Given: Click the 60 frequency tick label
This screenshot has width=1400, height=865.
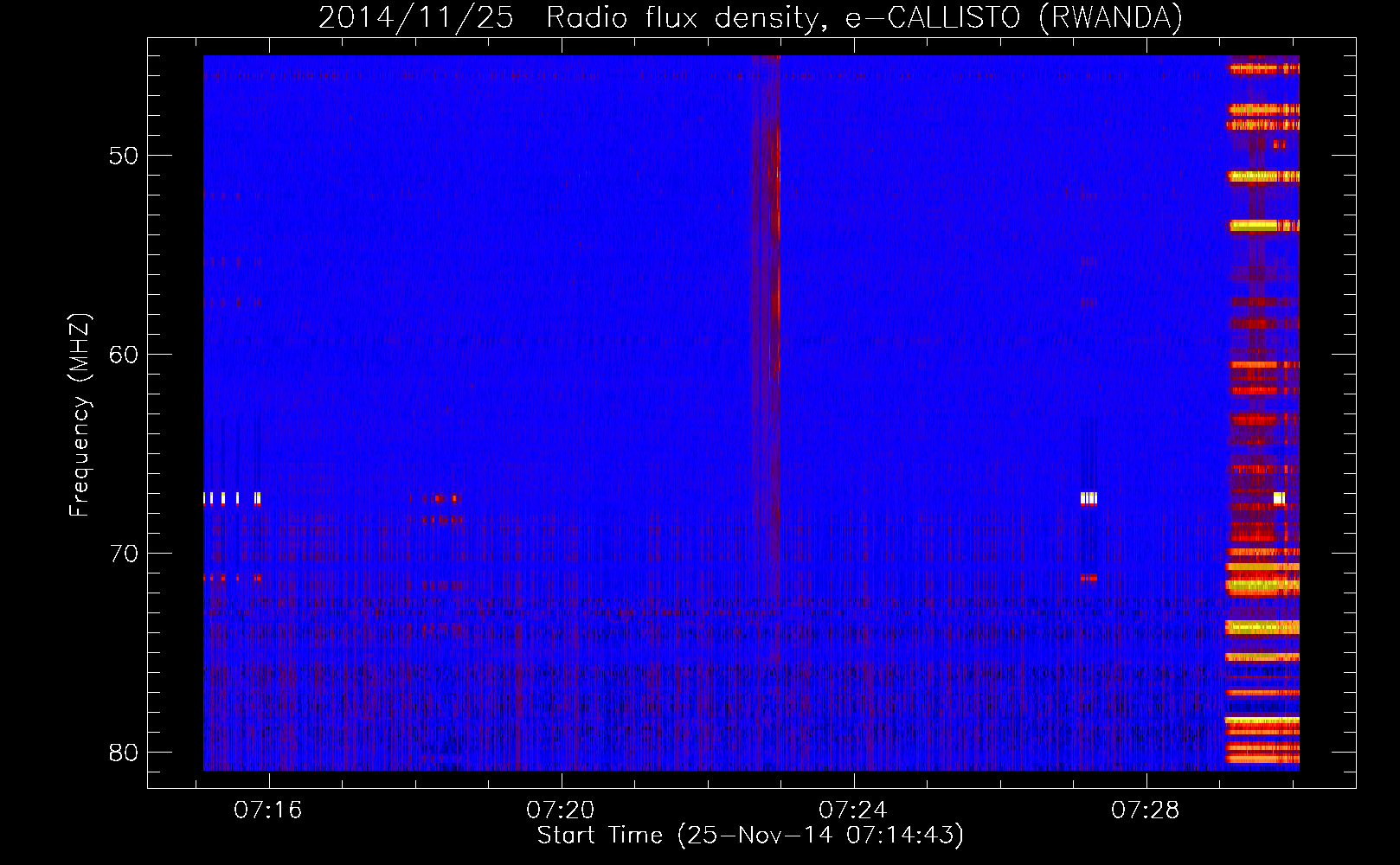Looking at the screenshot, I should click(x=124, y=355).
